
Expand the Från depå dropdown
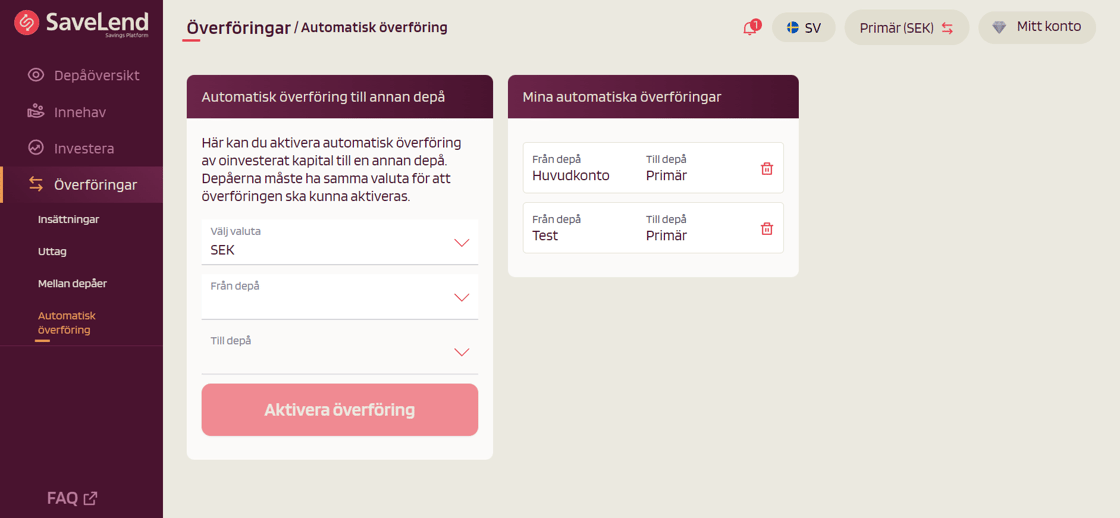[x=339, y=297]
